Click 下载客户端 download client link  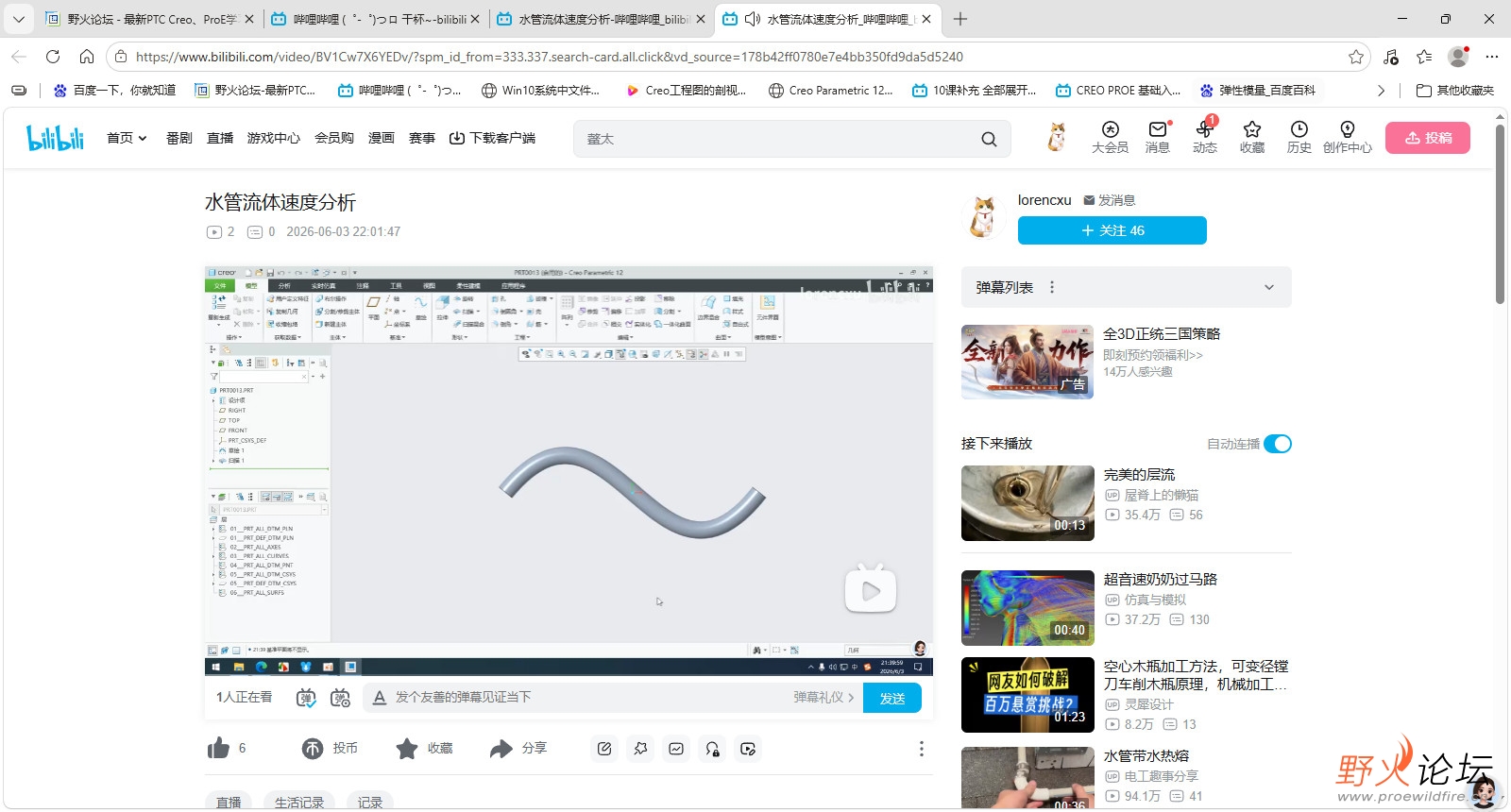(x=492, y=138)
